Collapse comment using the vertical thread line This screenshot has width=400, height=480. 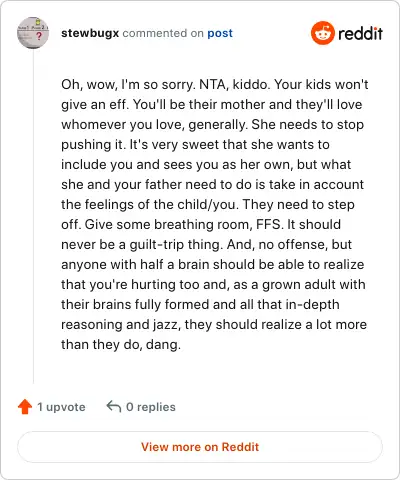(33, 217)
